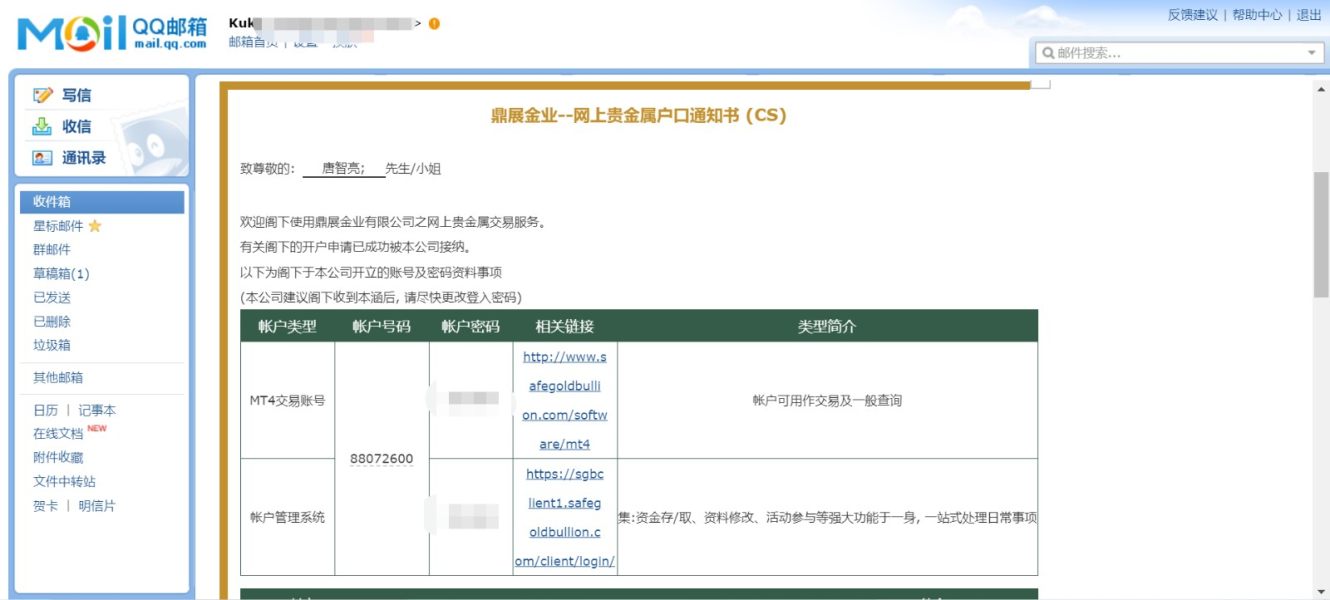Click the 类型简介 column header
Viewport: 1330px width, 600px height.
(827, 327)
